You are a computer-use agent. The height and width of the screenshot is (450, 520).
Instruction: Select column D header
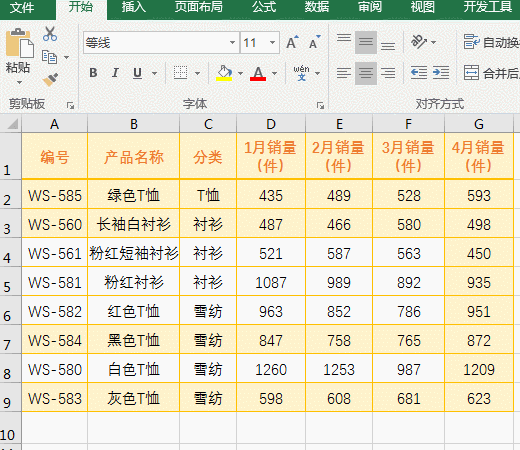coord(271,124)
